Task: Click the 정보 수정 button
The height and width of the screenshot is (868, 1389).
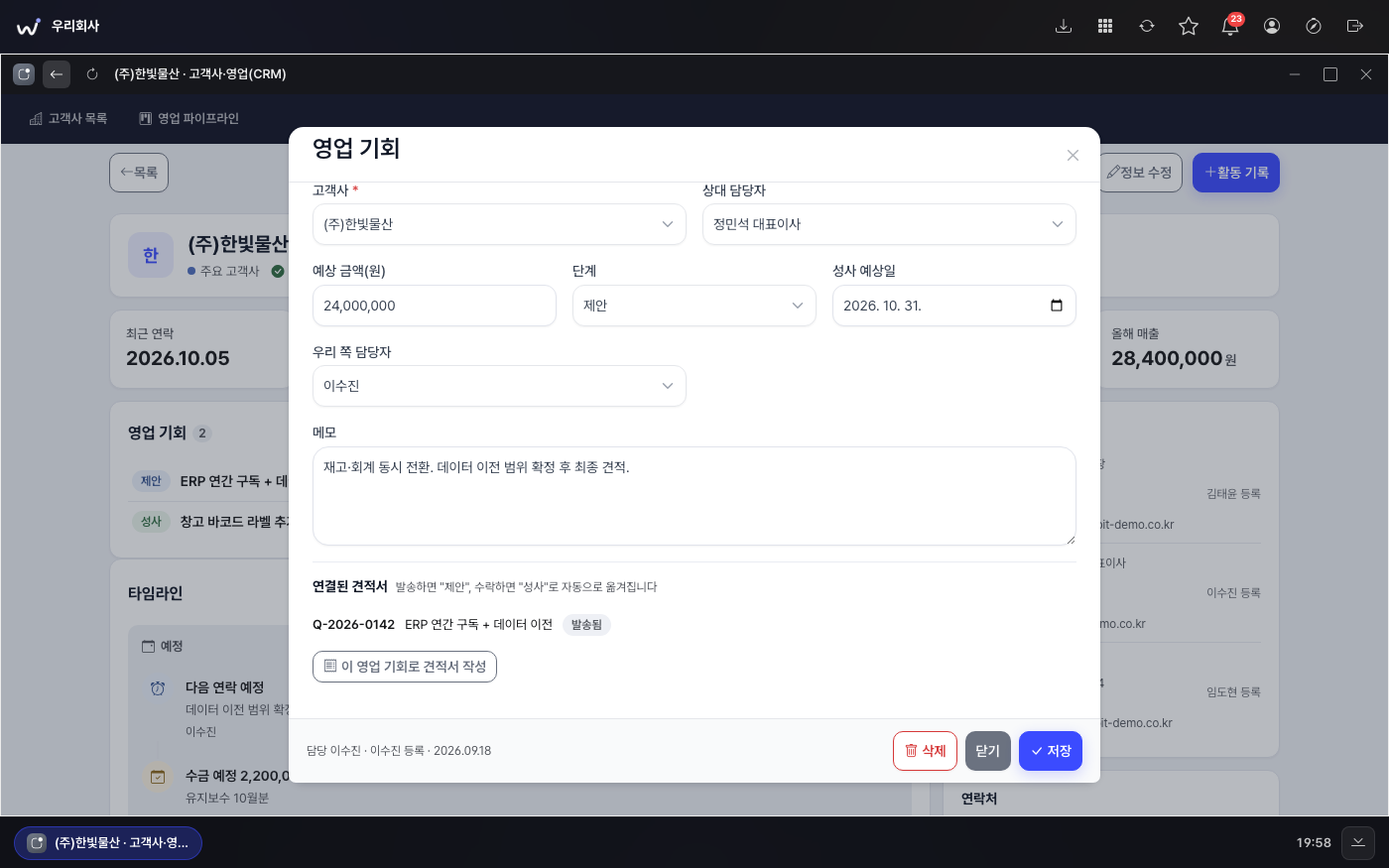Action: (1140, 173)
